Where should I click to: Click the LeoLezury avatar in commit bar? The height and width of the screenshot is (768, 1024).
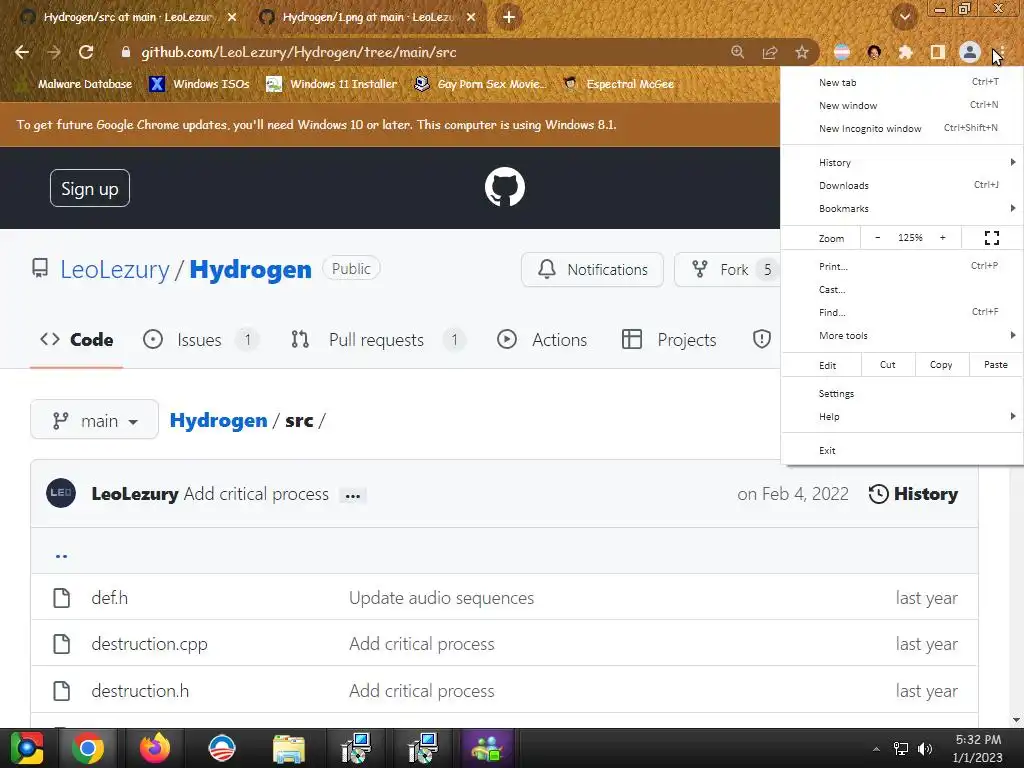(x=61, y=493)
